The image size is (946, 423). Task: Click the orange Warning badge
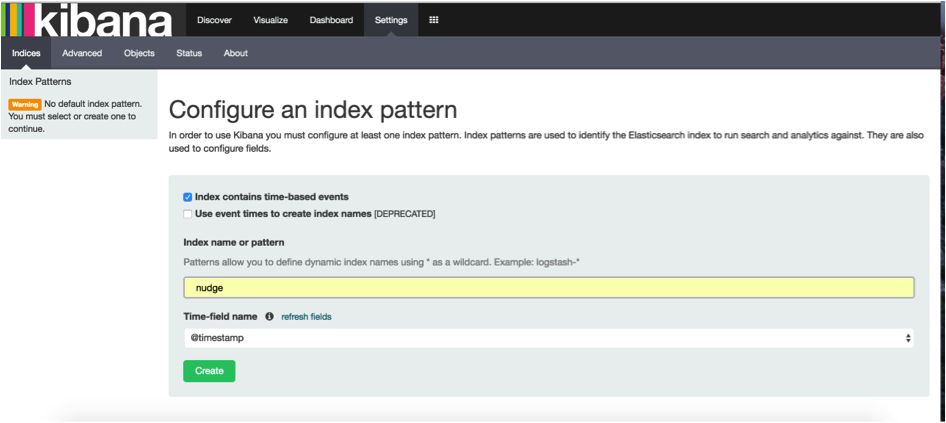tap(24, 104)
